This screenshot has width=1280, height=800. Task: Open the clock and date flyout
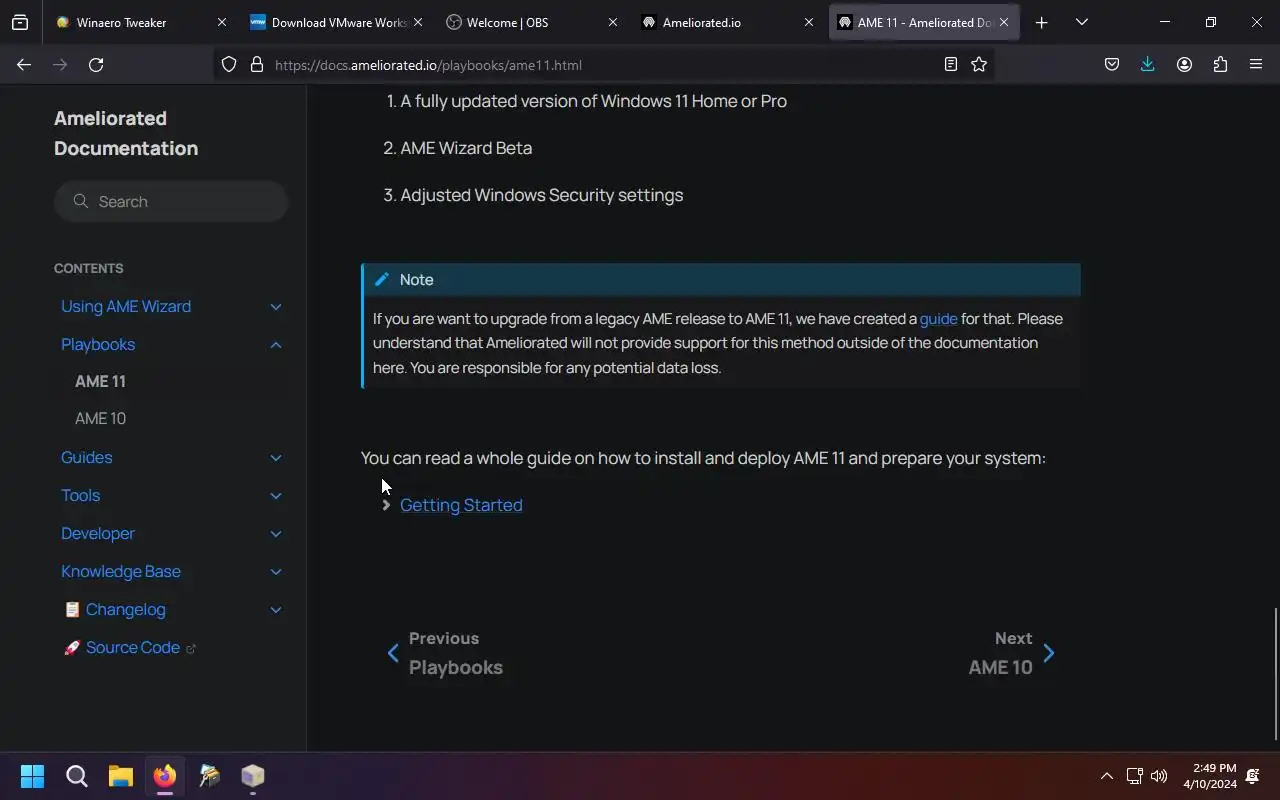coord(1209,776)
